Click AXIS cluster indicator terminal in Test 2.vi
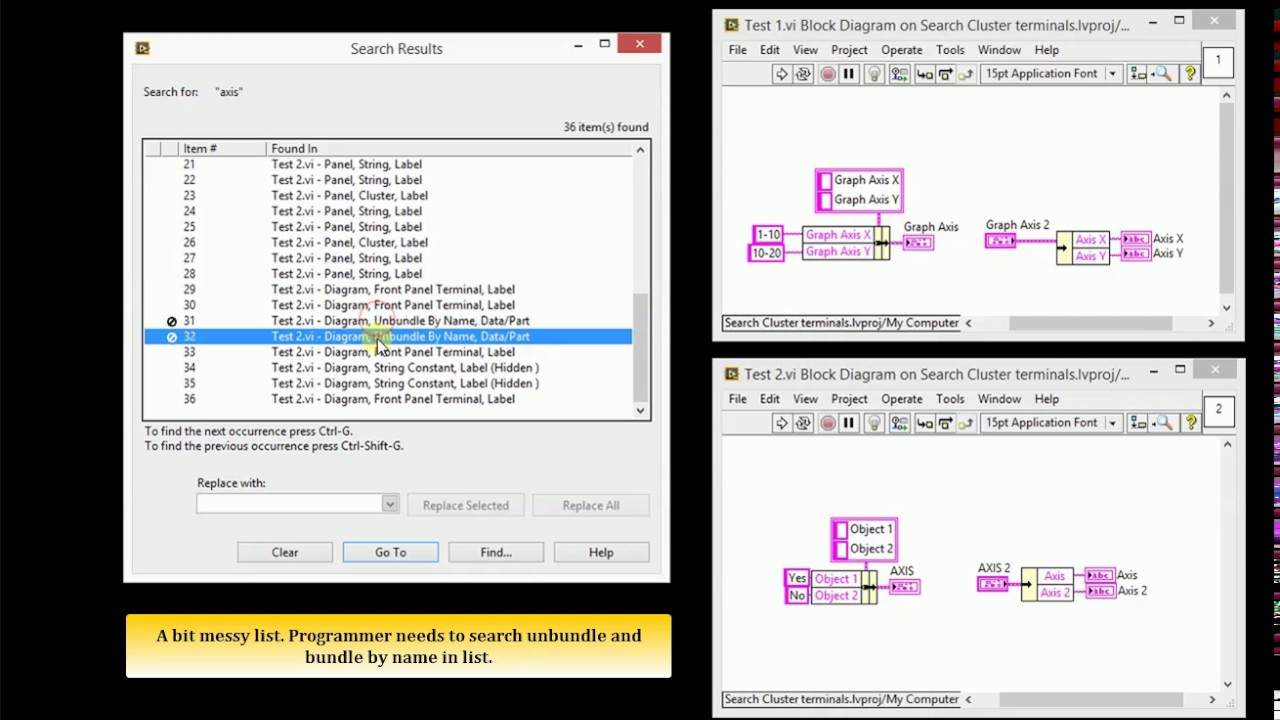Image resolution: width=1280 pixels, height=720 pixels. 904,586
